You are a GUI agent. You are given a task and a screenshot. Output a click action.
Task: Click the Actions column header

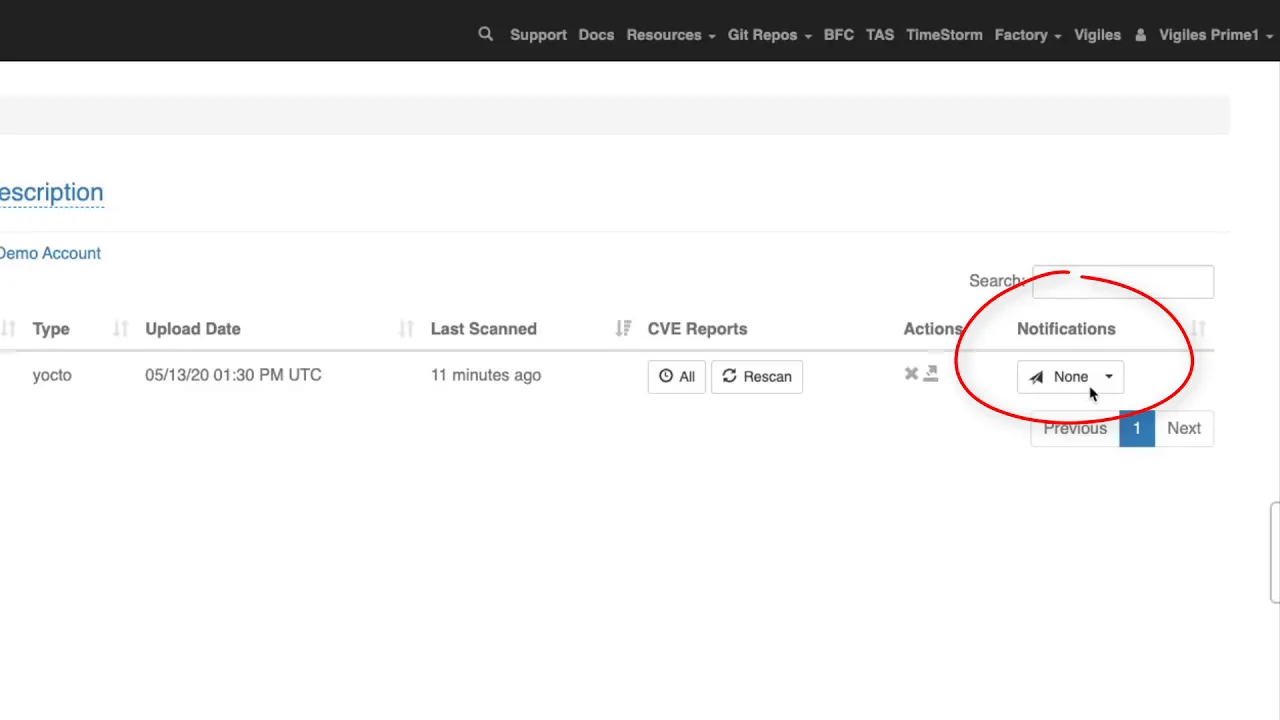coord(933,329)
